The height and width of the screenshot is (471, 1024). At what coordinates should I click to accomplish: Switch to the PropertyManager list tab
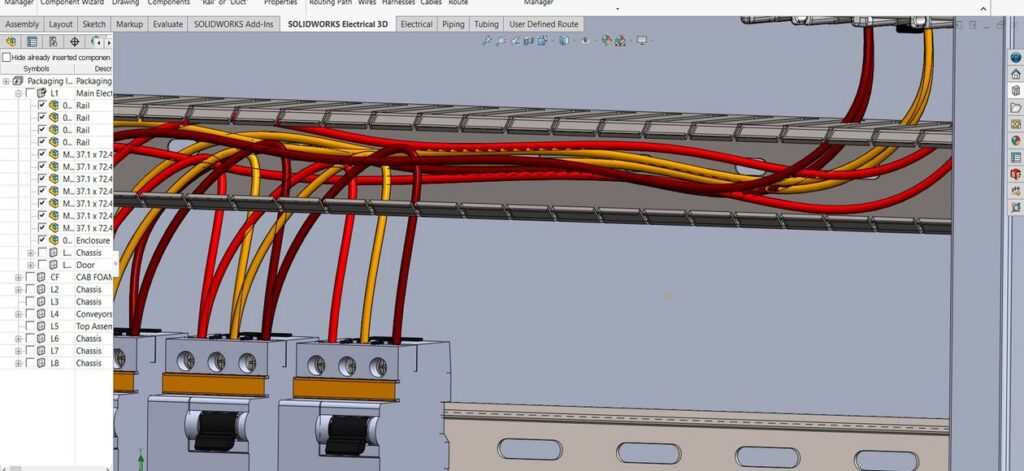tap(32, 42)
